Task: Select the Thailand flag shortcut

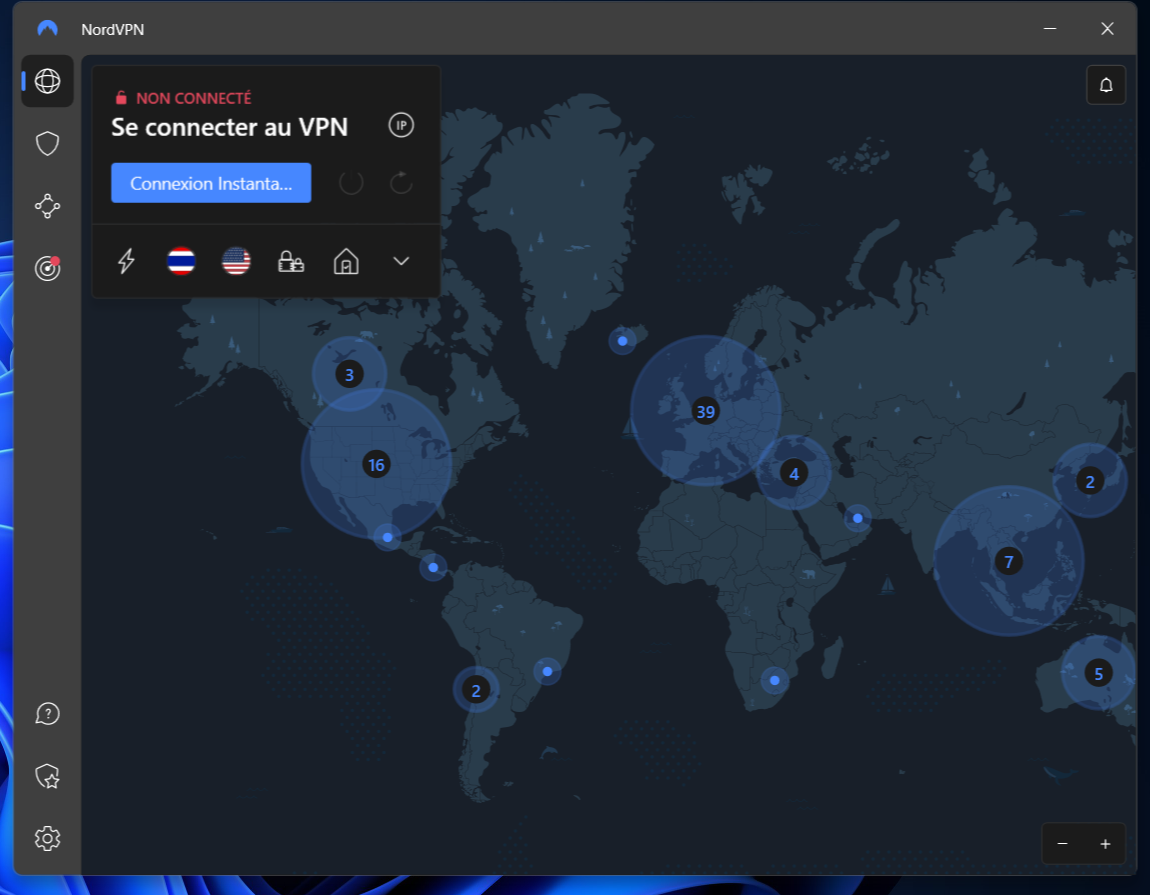Action: [x=181, y=261]
